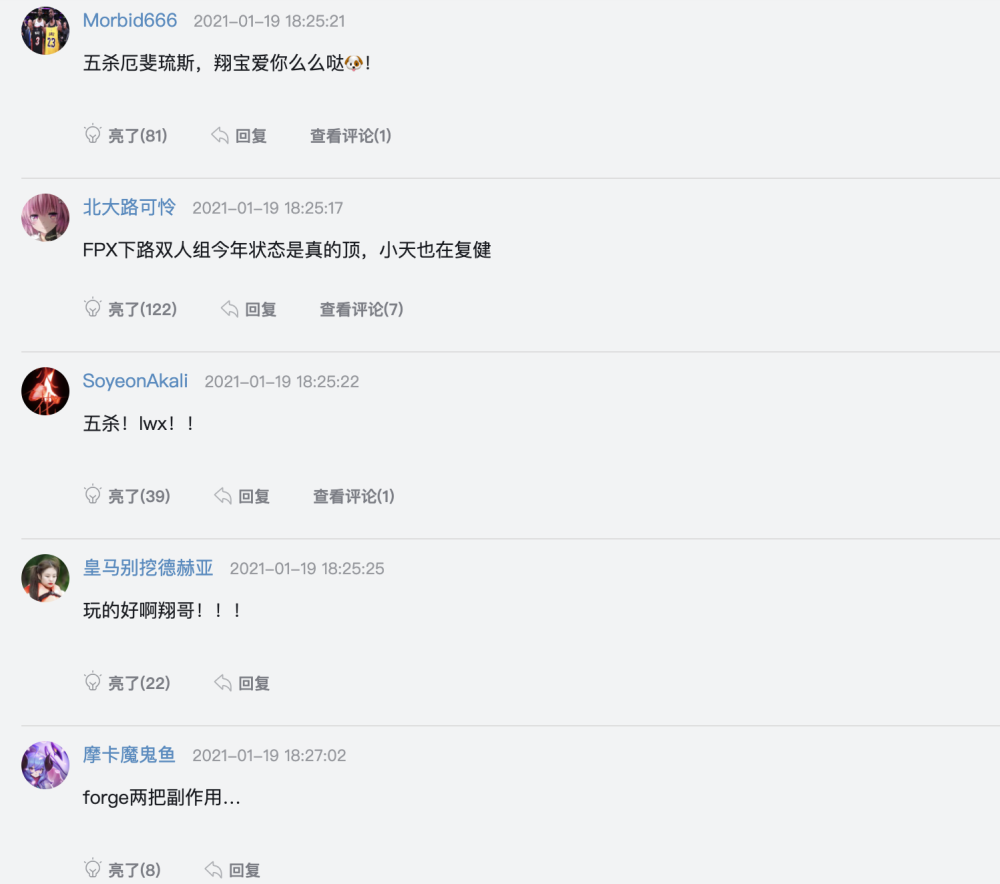The height and width of the screenshot is (884, 1000).
Task: Click the reply arrow on Morbid666's comment
Action: click(220, 135)
